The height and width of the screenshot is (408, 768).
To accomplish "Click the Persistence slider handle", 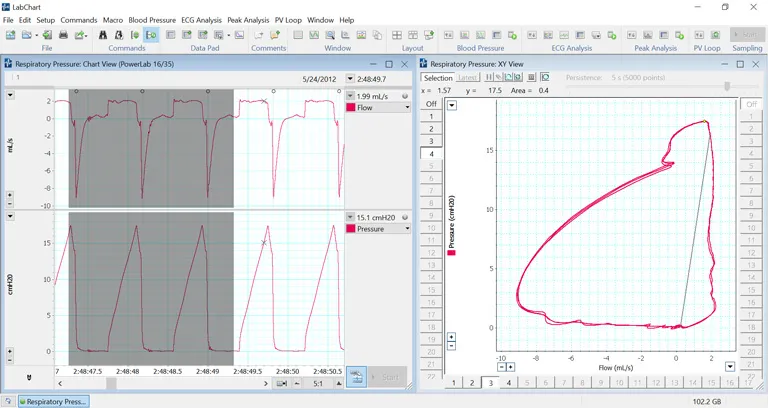I will (x=727, y=86).
